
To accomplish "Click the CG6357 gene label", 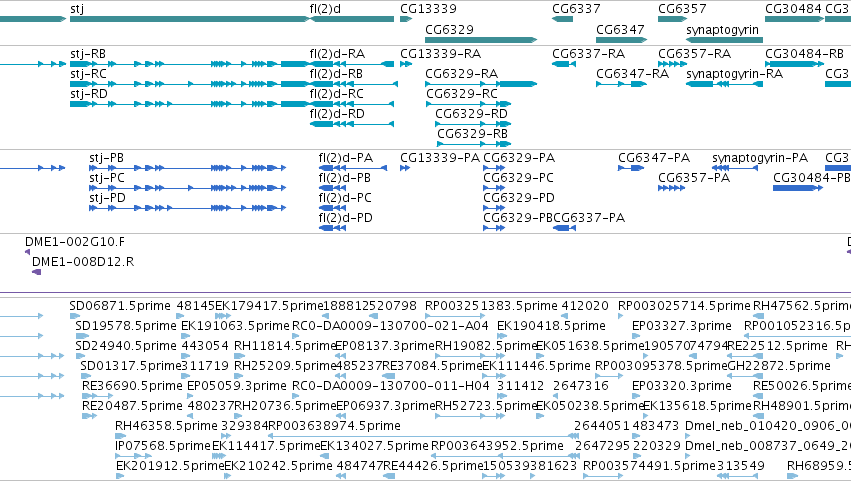I will [682, 9].
